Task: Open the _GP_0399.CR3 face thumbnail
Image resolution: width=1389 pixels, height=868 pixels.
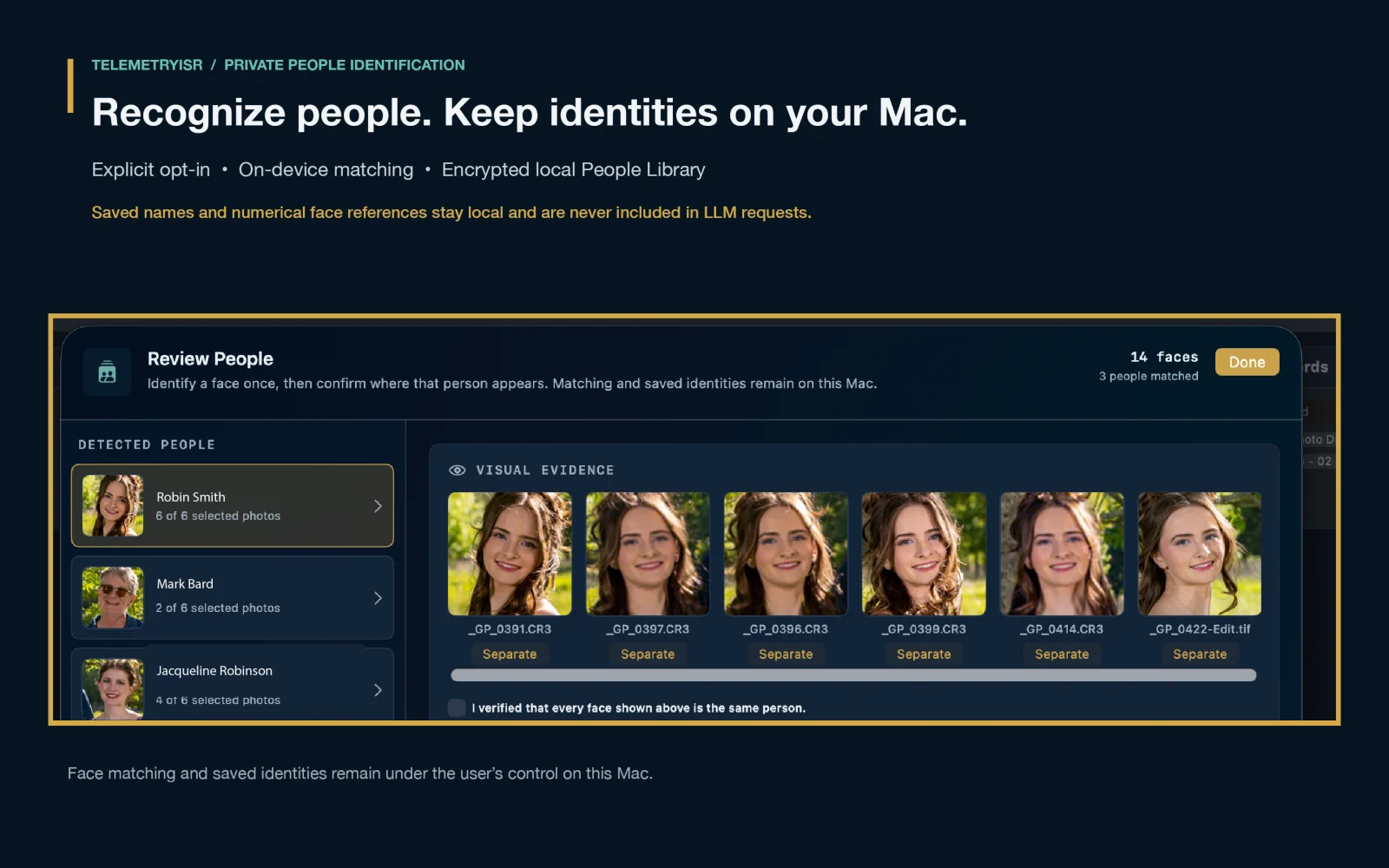Action: point(924,554)
